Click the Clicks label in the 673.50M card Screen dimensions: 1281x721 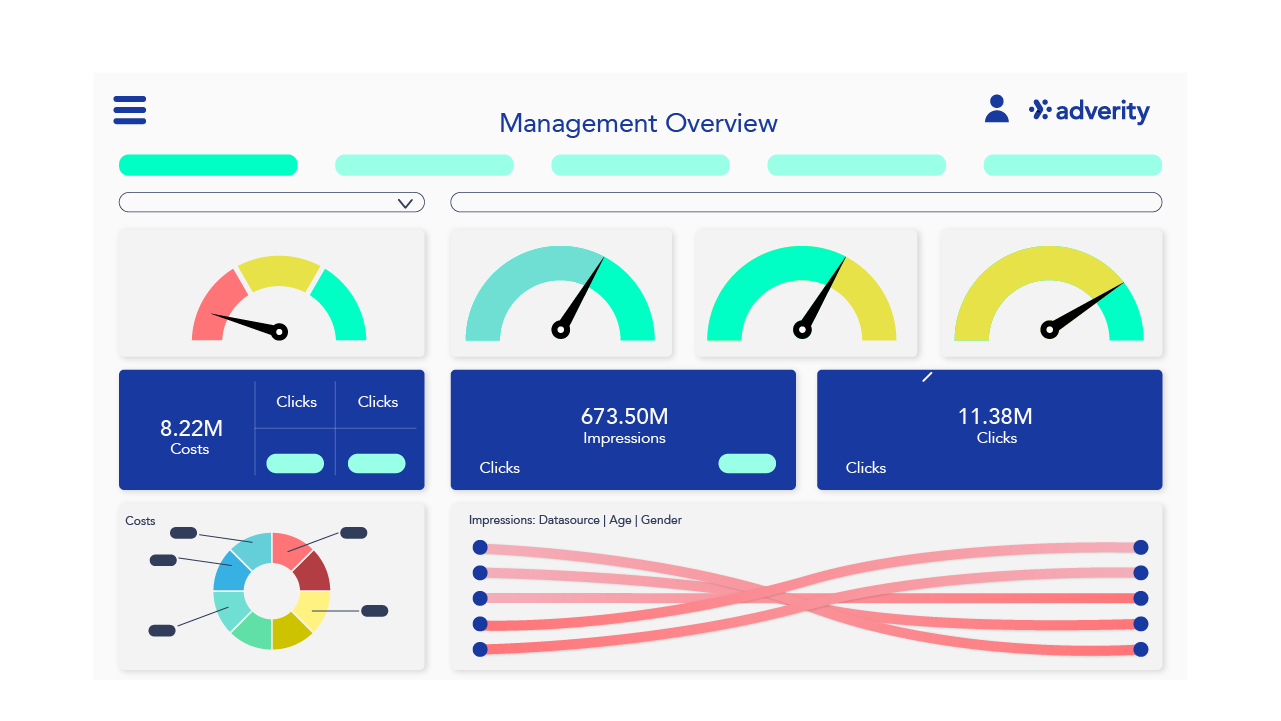(x=499, y=468)
